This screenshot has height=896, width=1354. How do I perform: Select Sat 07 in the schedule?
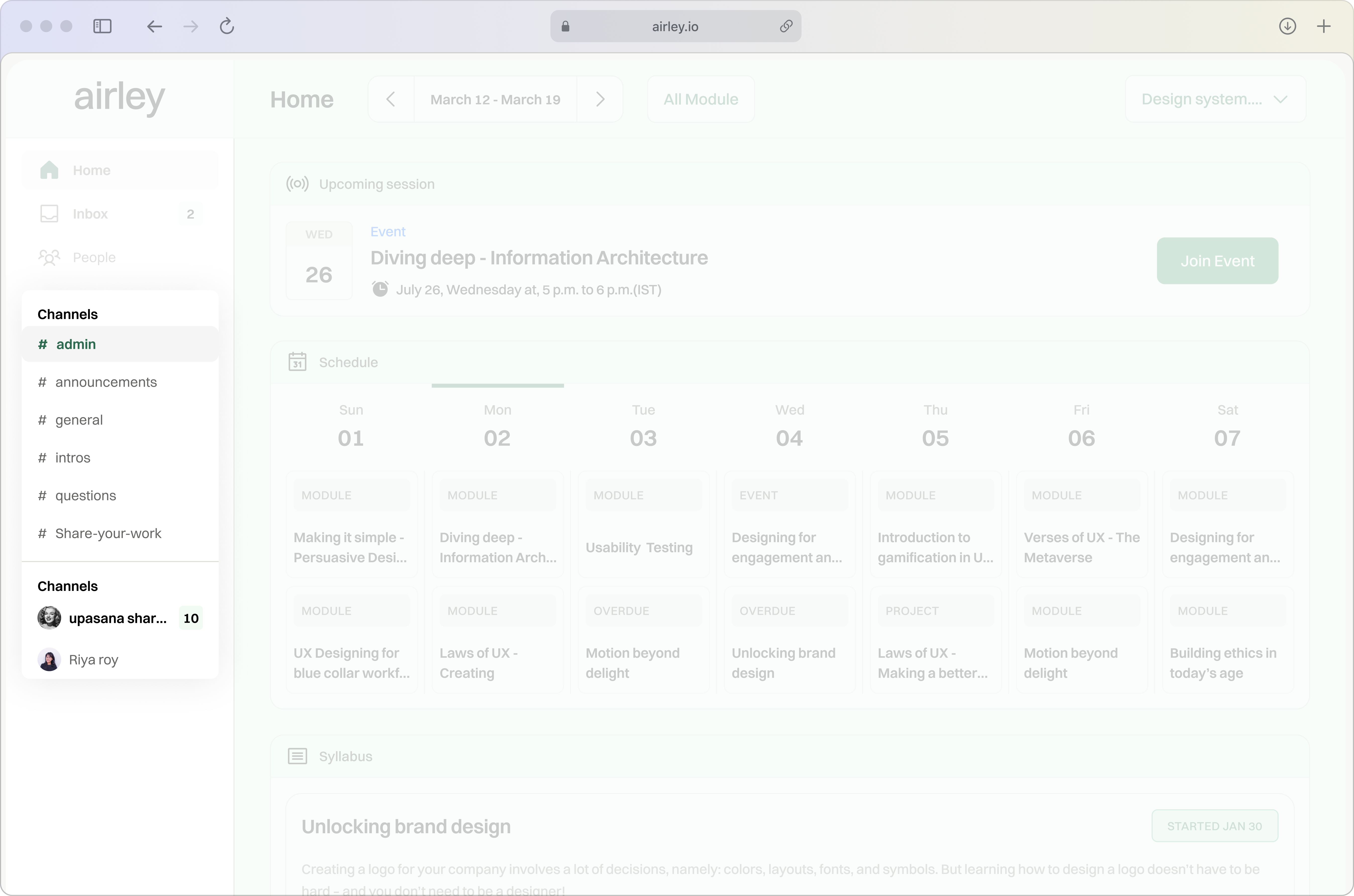1227,426
